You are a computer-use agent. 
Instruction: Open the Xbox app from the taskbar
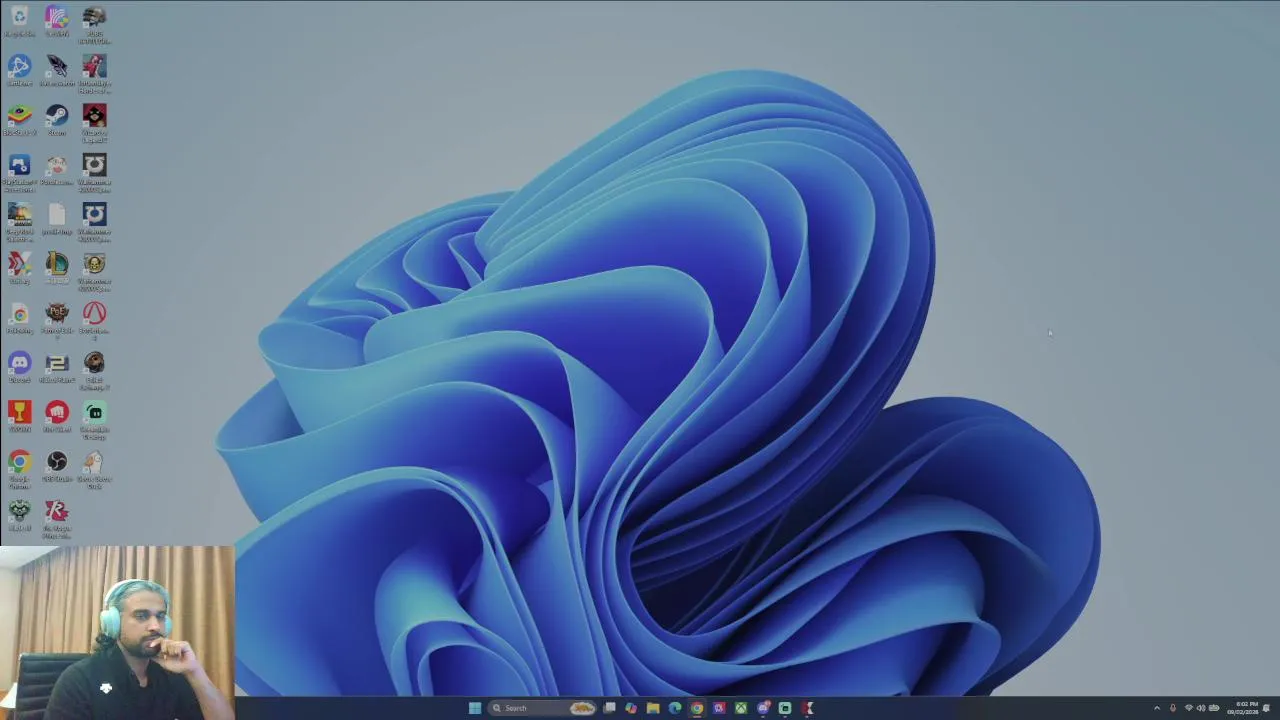point(741,708)
